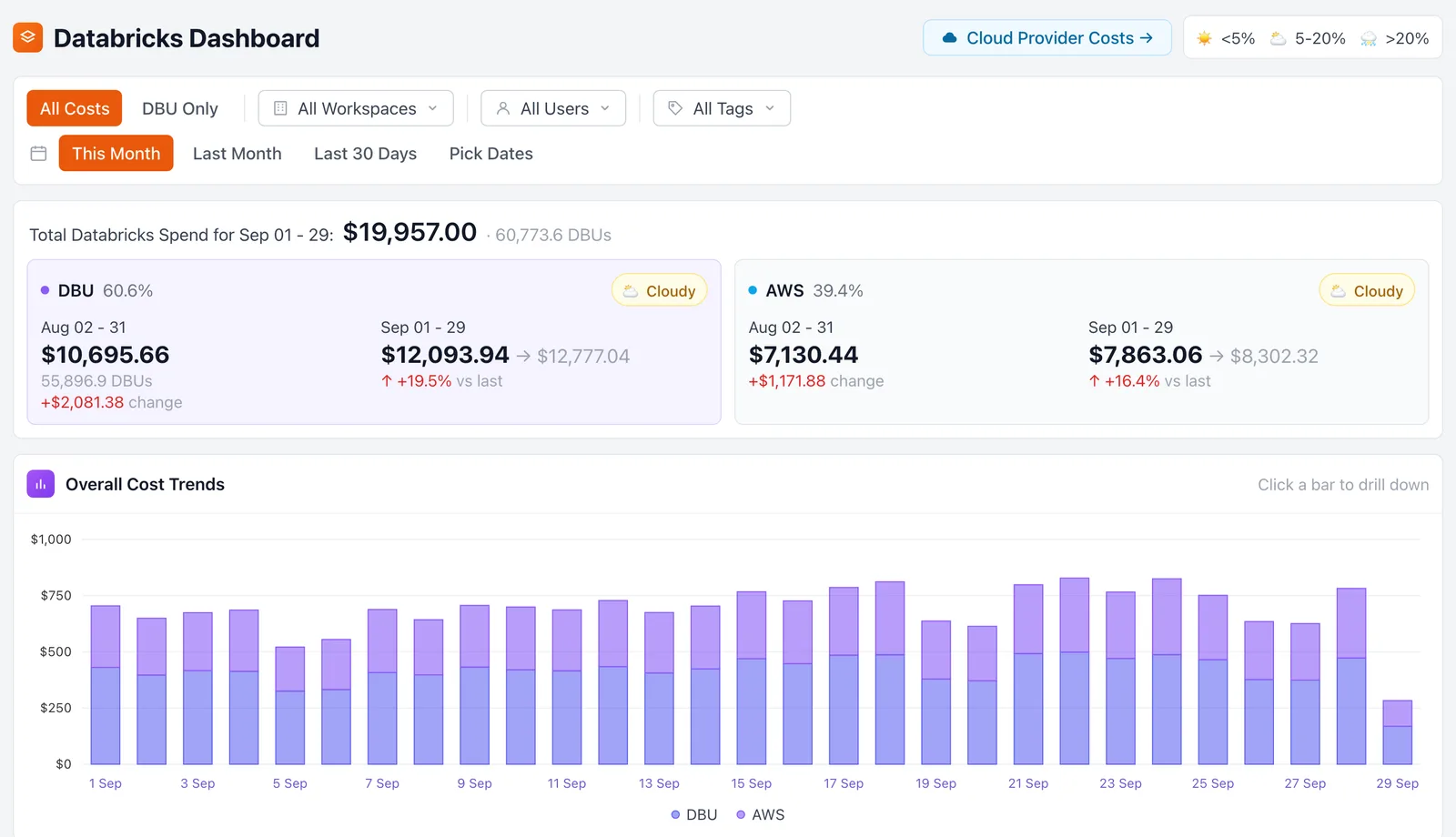This screenshot has height=837, width=1456.
Task: Click the Cloudy badge on AWS card
Action: tap(1366, 290)
